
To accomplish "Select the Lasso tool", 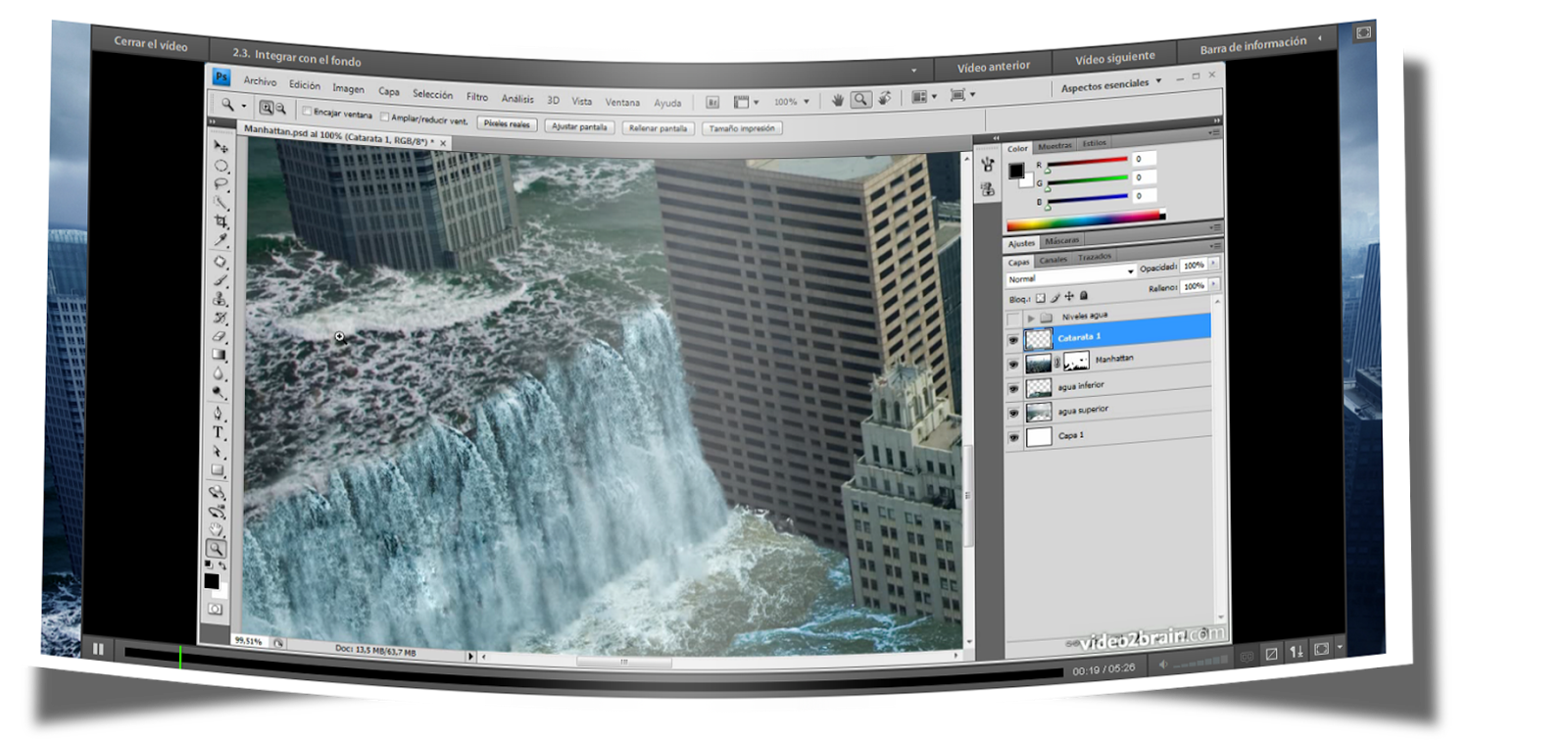I will coord(221,183).
